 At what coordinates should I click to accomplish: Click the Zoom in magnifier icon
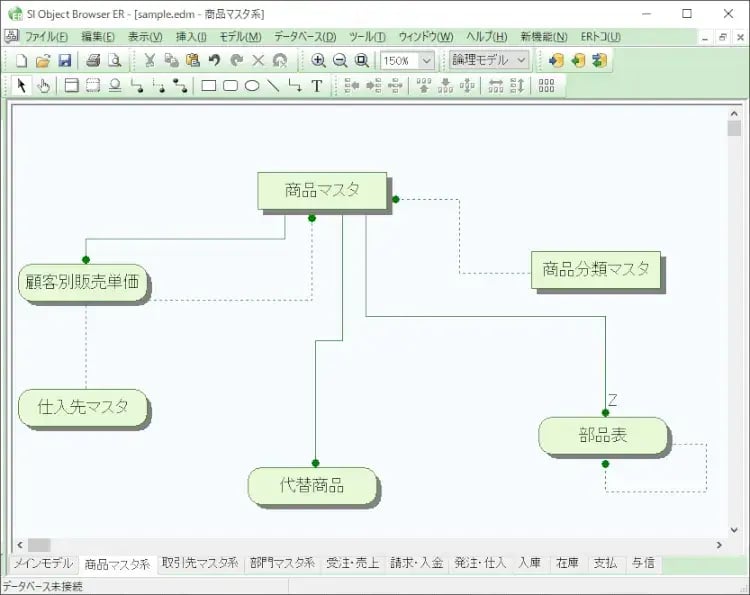tap(318, 60)
